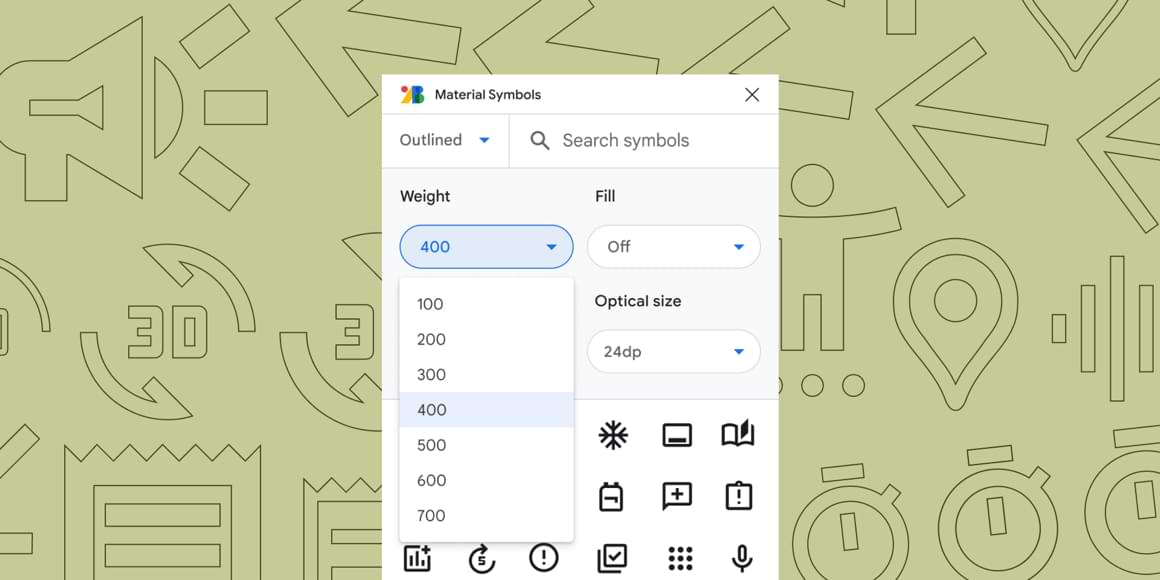Image resolution: width=1160 pixels, height=580 pixels.
Task: Select the microphone symbol
Action: coord(739,558)
